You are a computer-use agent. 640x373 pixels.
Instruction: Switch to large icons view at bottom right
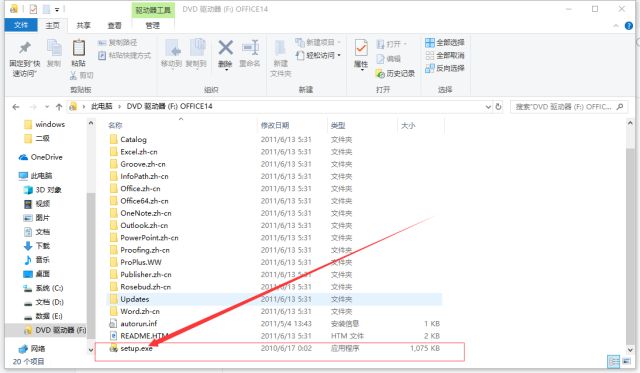tap(627, 362)
